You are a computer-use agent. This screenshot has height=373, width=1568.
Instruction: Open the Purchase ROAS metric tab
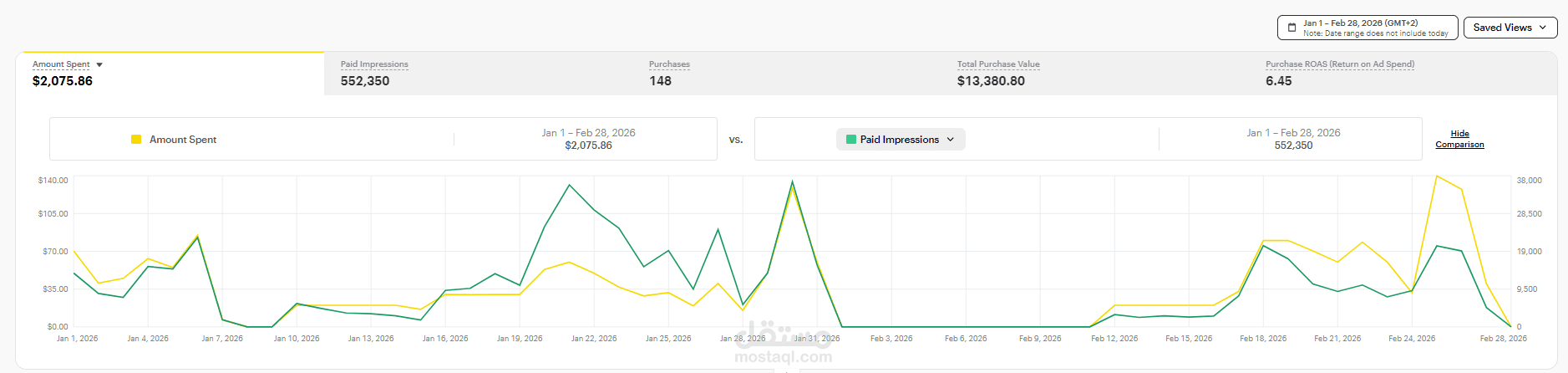(1403, 74)
